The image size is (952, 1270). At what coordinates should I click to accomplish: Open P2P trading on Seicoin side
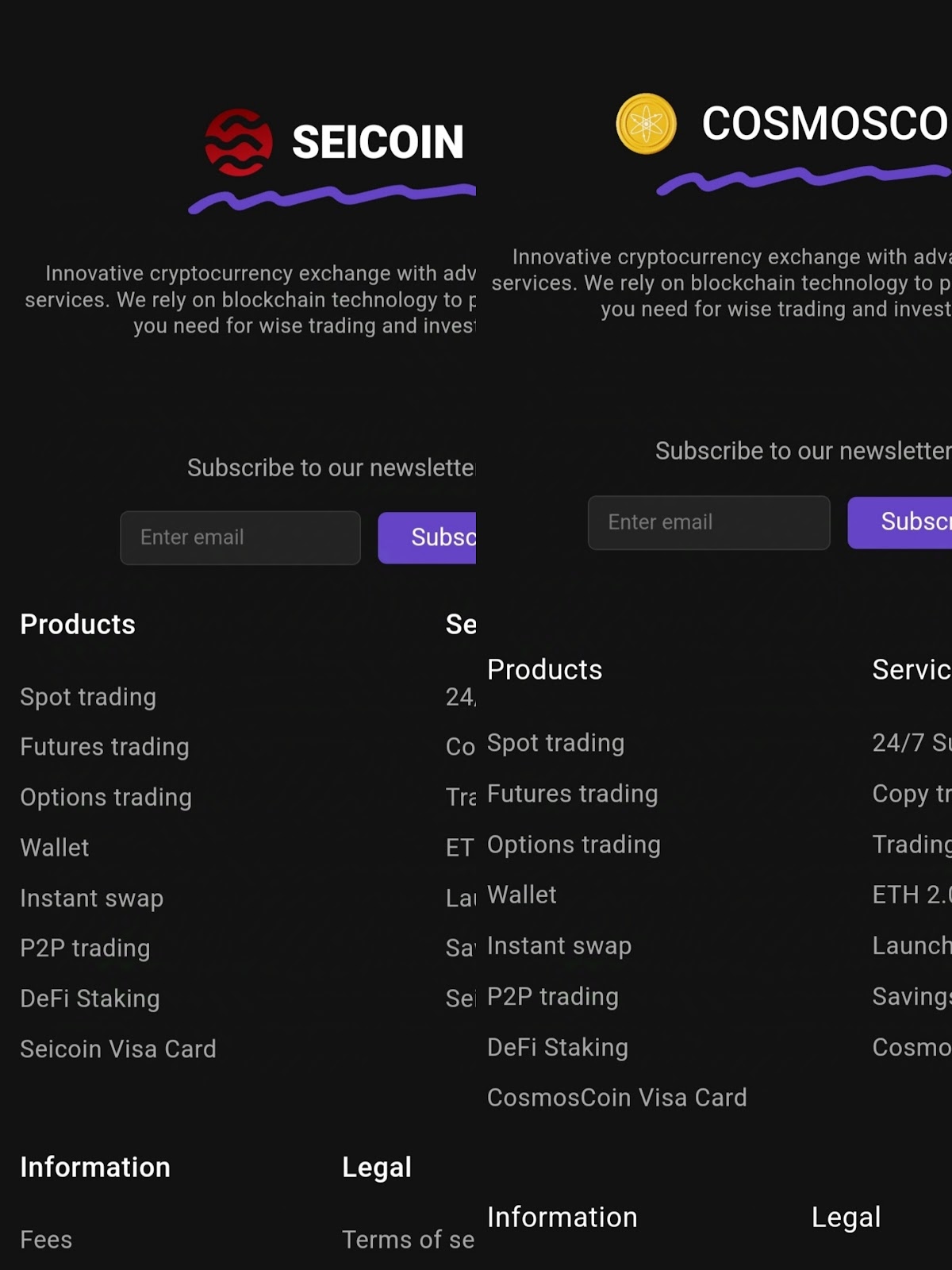pos(85,948)
